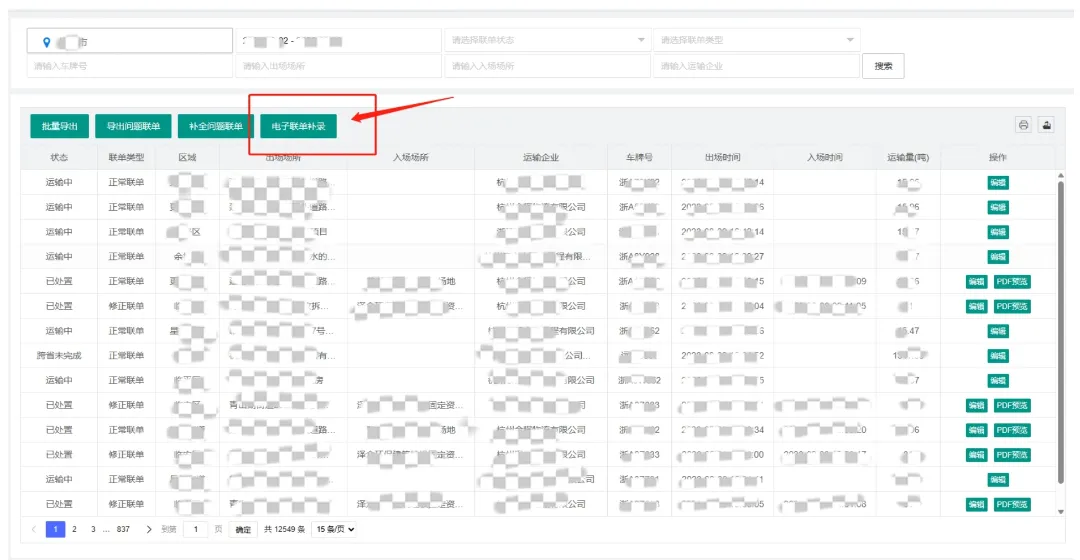This screenshot has width=1080, height=560.
Task: Click 编辑 in the first table row
Action: (x=997, y=182)
